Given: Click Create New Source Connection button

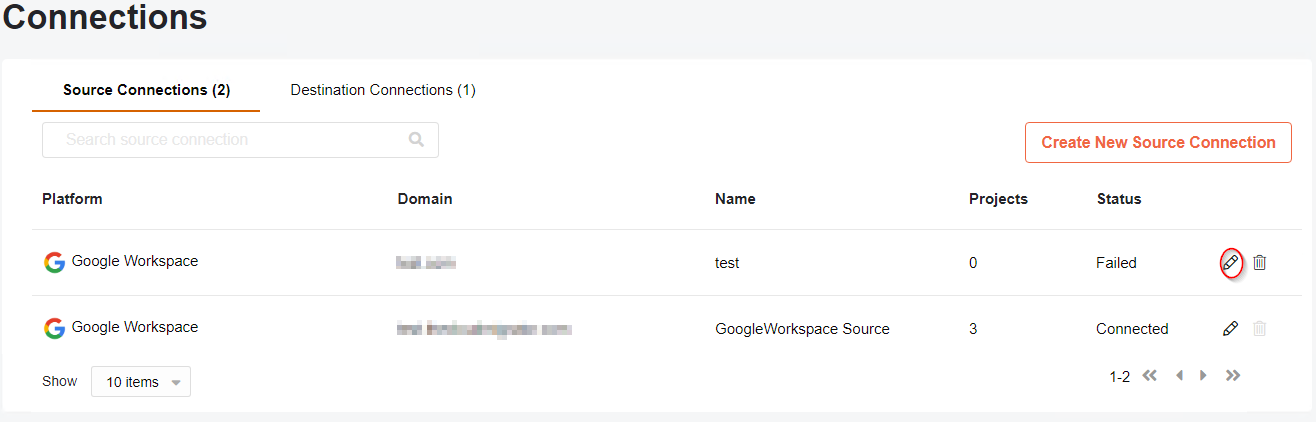Looking at the screenshot, I should 1158,142.
